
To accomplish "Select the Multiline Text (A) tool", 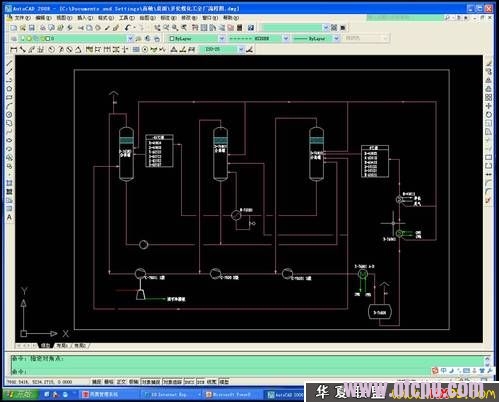I will [x=9, y=217].
